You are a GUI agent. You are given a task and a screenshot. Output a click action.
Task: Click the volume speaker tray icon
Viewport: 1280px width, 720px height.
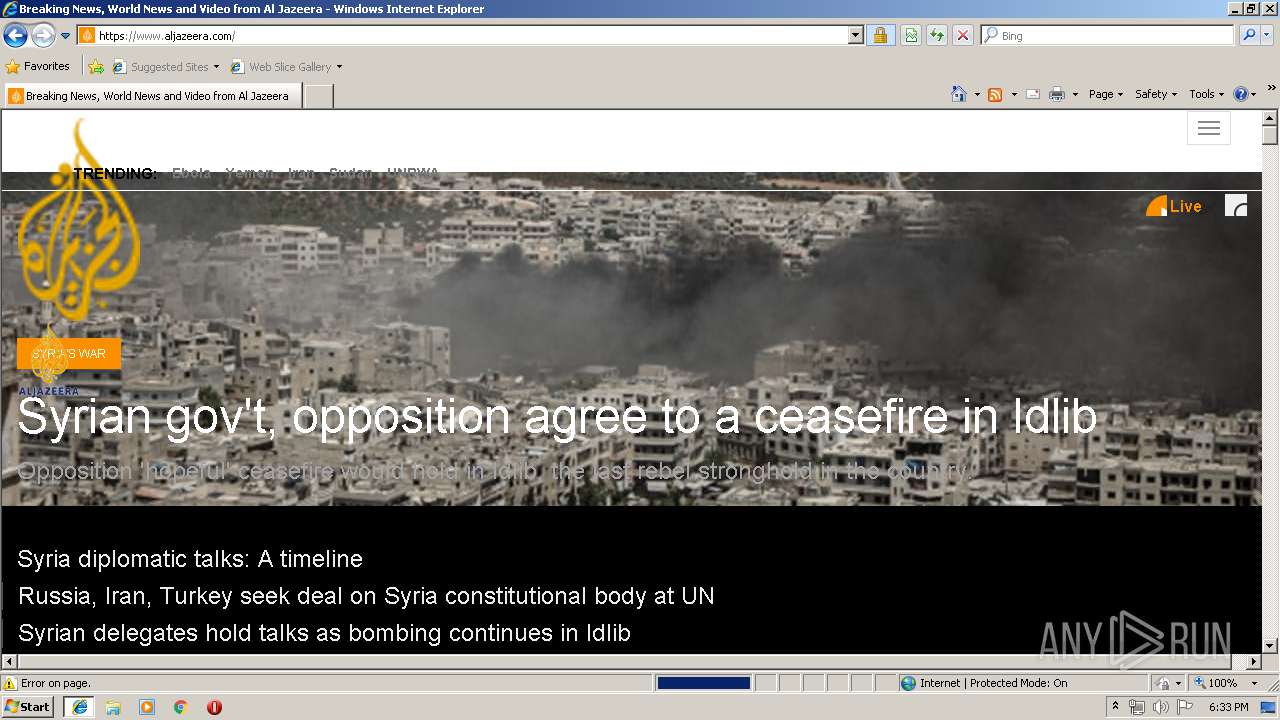[1160, 707]
